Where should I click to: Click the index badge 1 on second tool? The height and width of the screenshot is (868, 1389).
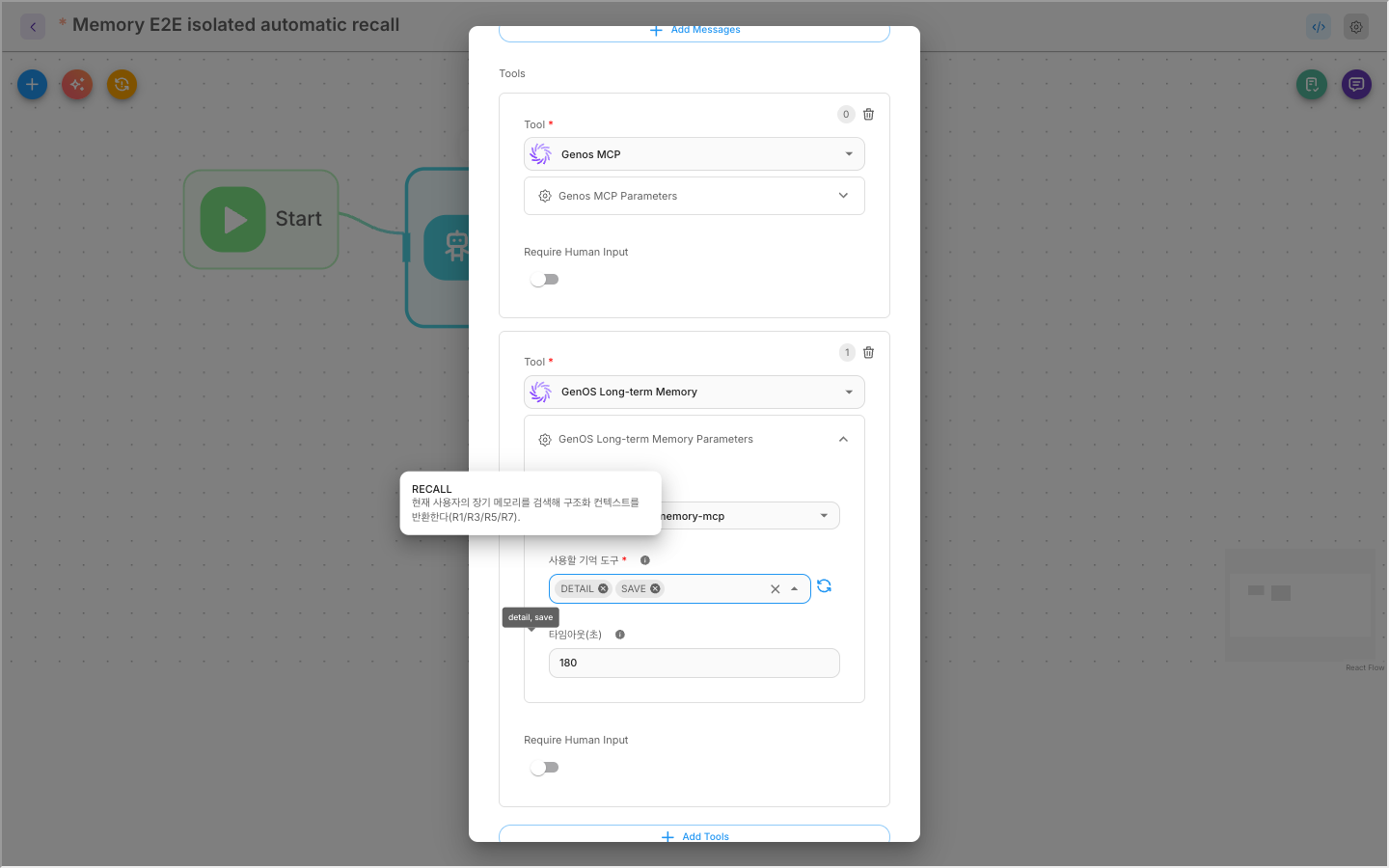click(x=847, y=352)
